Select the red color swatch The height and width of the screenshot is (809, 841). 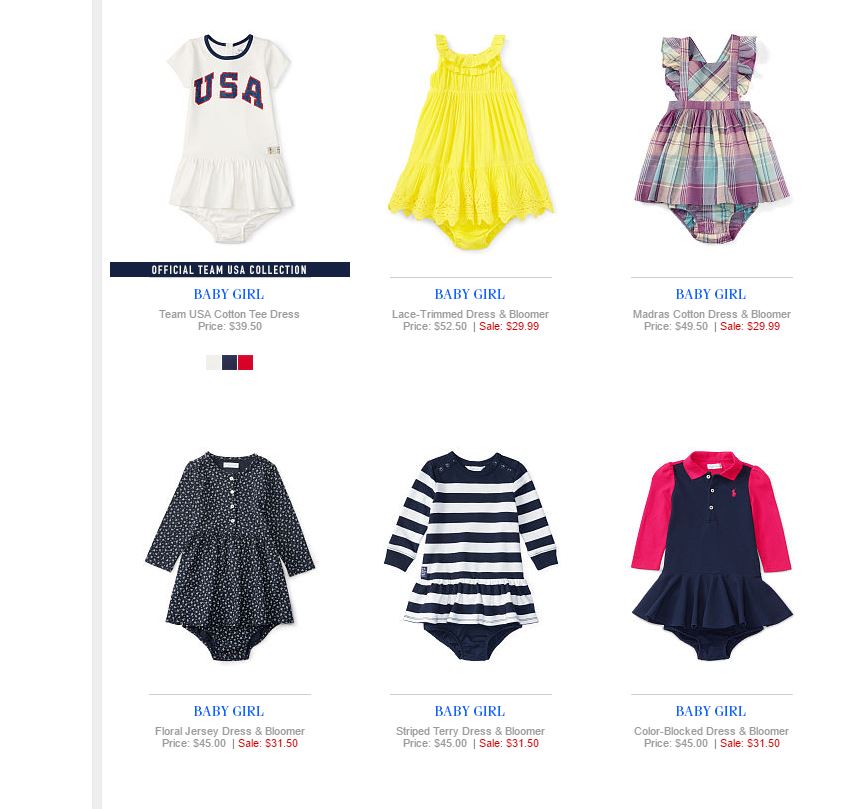point(246,363)
